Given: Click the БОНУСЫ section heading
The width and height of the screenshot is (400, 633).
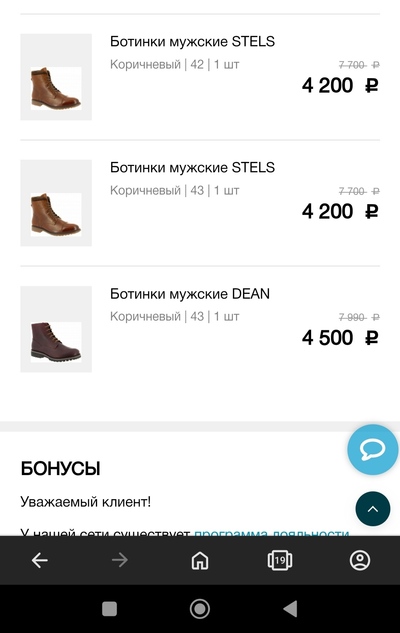Looking at the screenshot, I should [x=61, y=469].
